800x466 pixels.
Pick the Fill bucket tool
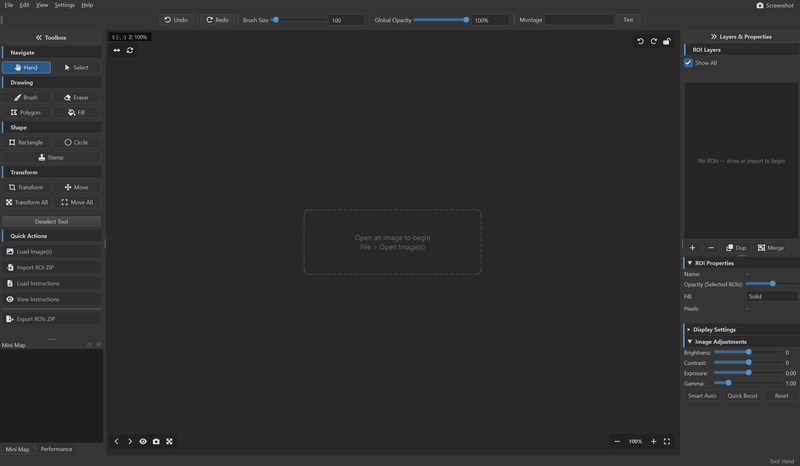[76, 113]
